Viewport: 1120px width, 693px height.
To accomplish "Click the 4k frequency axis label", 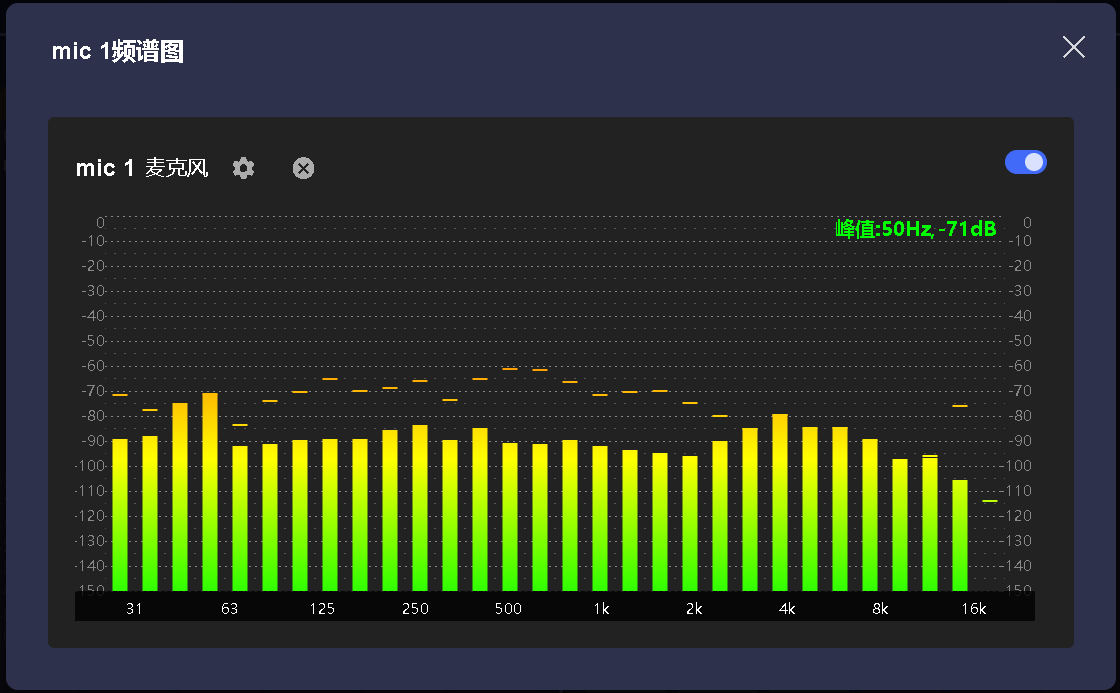I will tap(787, 609).
